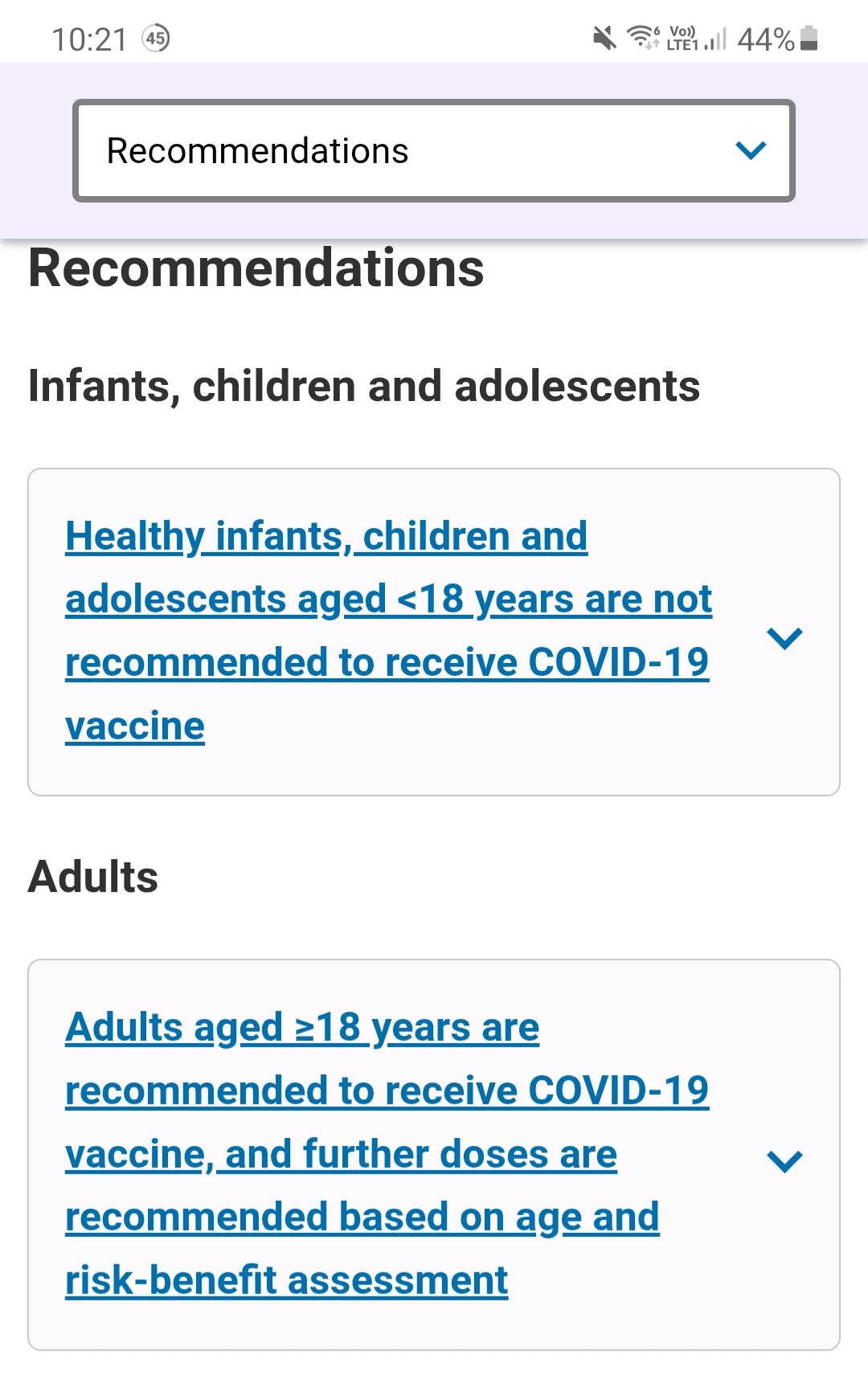The image size is (868, 1392).
Task: Tap the muted sound icon in status bar
Action: 604,38
